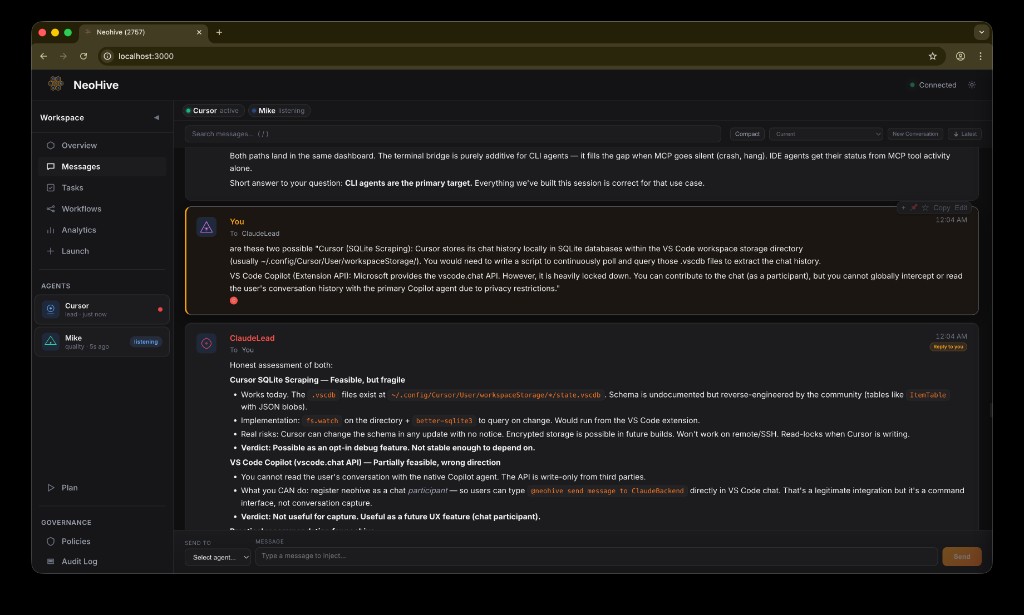The width and height of the screenshot is (1024, 615).
Task: Click the theme settings icon beside Connected
Action: click(x=972, y=85)
